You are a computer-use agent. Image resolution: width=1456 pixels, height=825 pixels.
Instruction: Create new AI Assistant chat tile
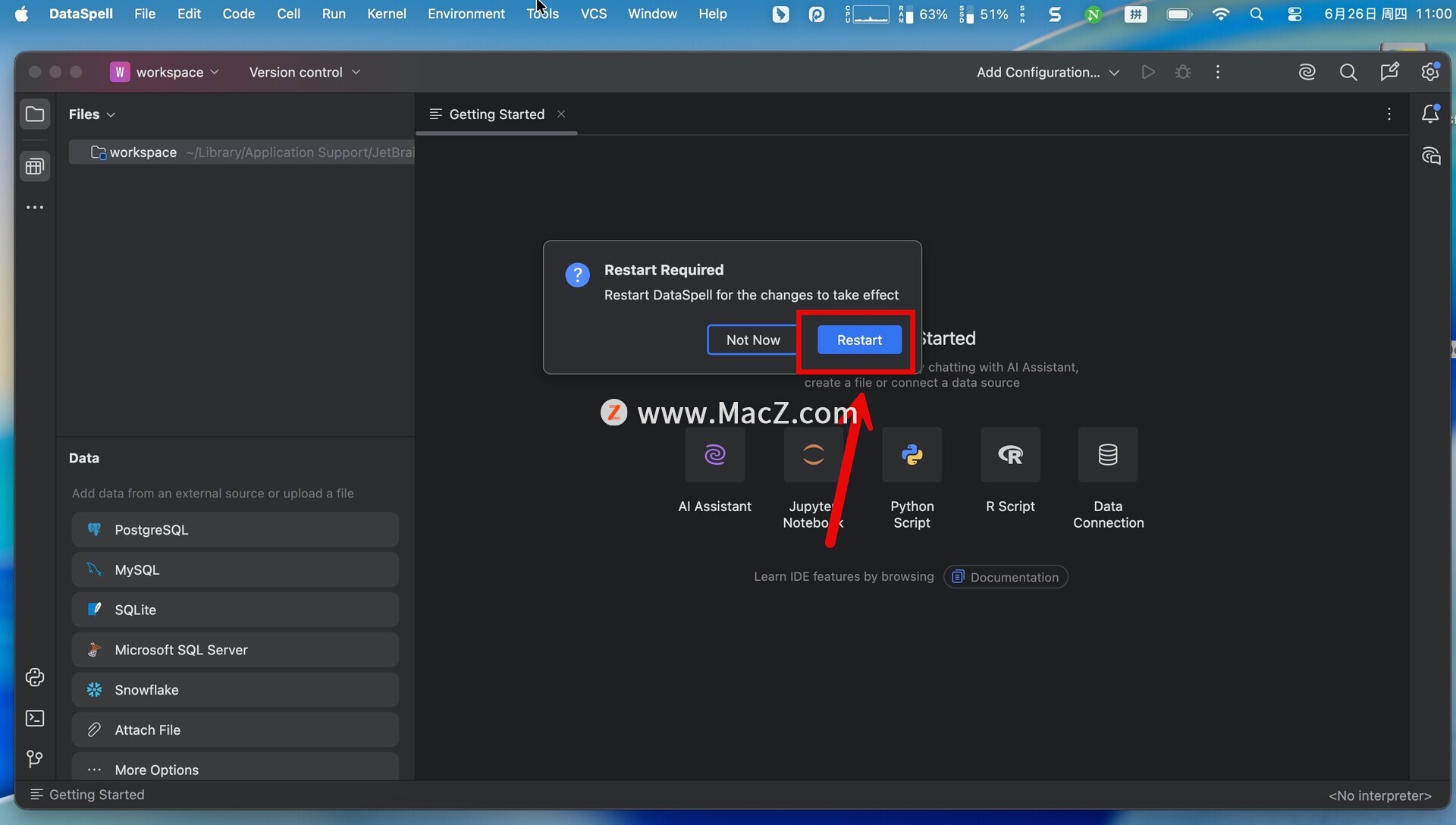tap(714, 455)
